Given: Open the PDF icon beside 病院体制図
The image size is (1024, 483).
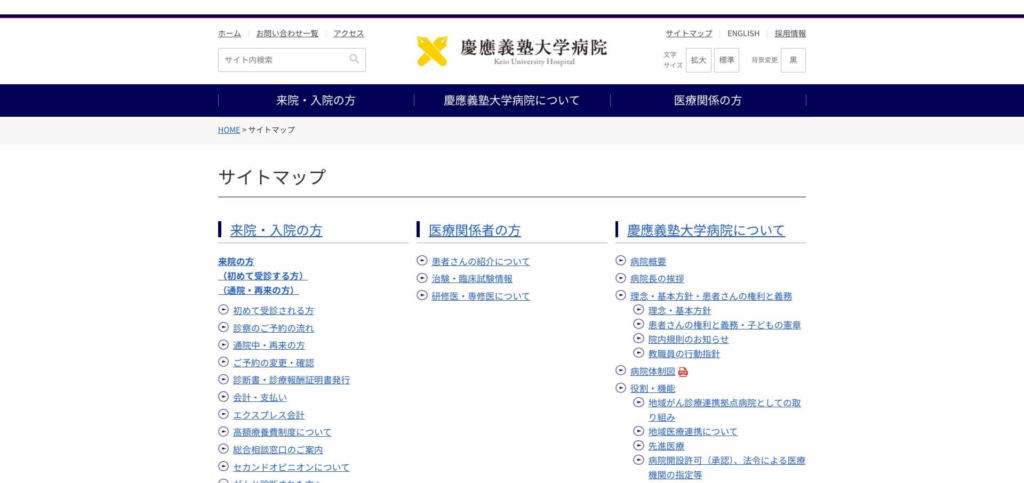Looking at the screenshot, I should (683, 372).
